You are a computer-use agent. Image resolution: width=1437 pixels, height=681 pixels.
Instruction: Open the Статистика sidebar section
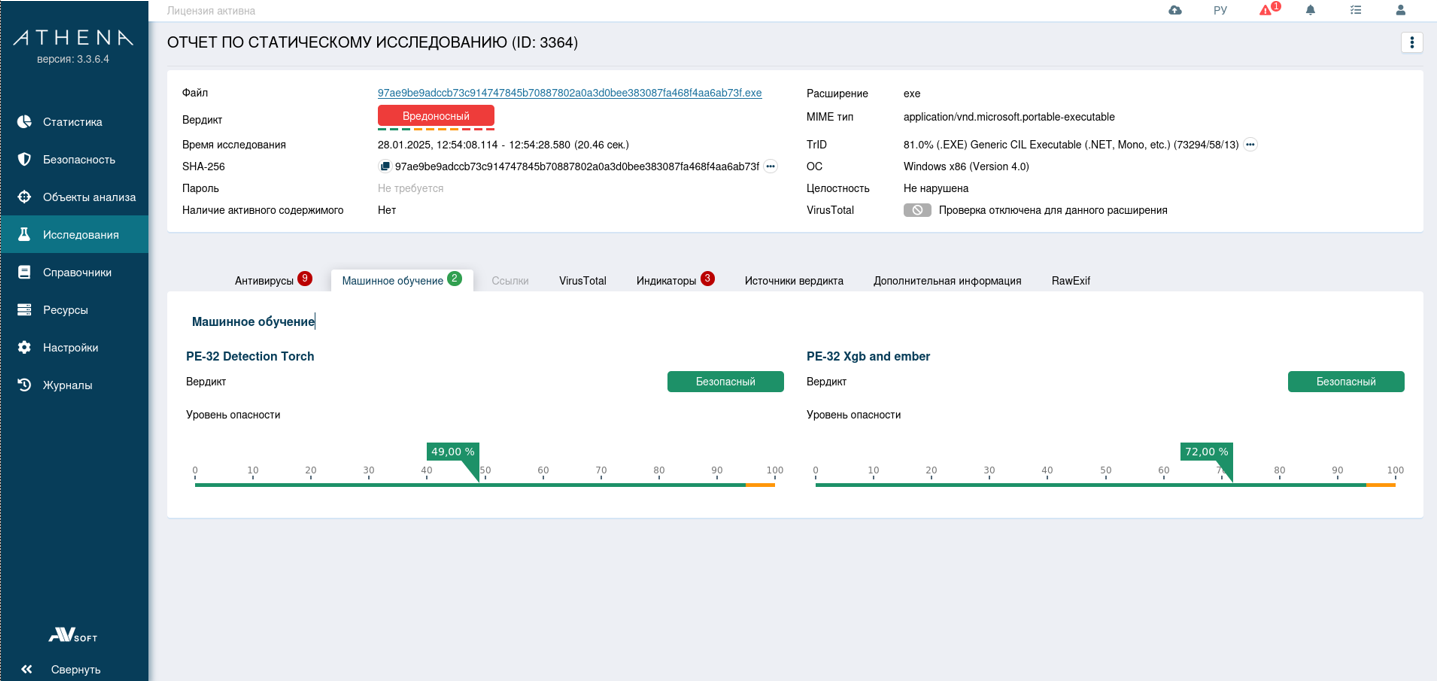coord(72,122)
